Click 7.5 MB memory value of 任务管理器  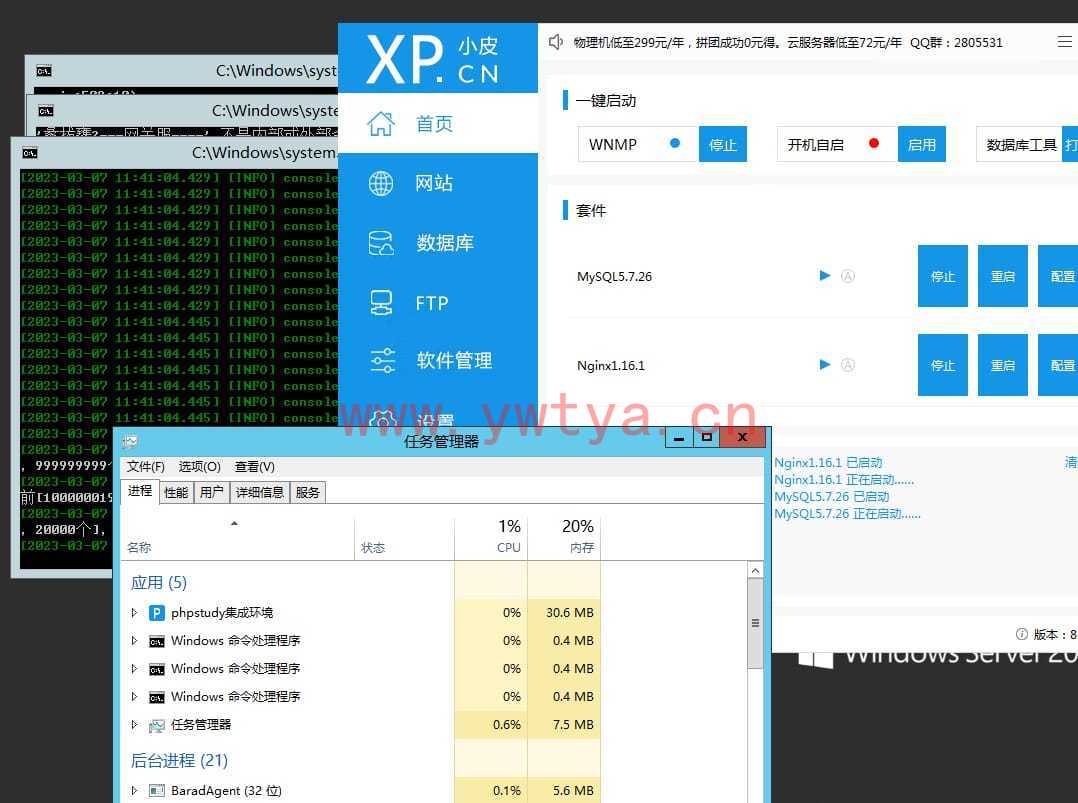coord(573,725)
